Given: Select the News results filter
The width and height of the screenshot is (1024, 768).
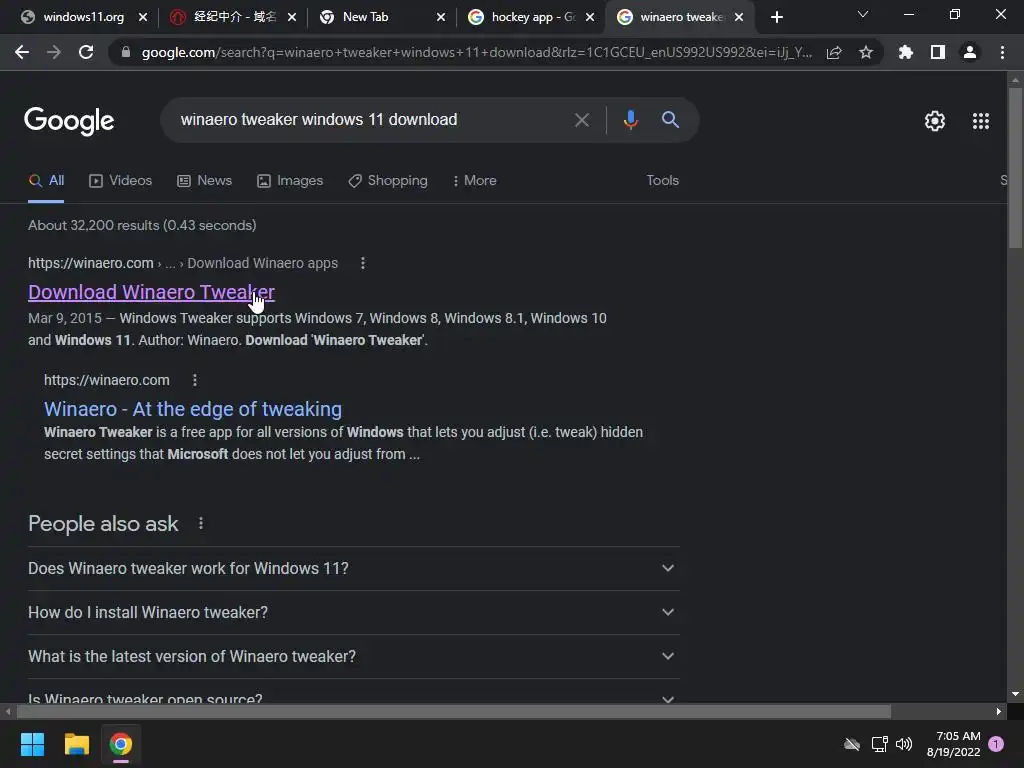Looking at the screenshot, I should pos(204,181).
